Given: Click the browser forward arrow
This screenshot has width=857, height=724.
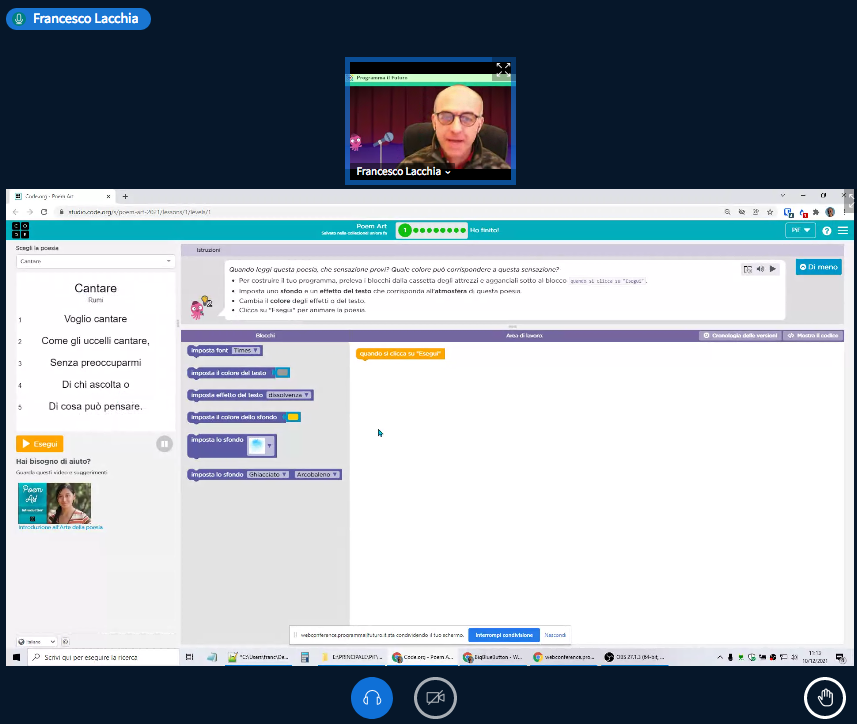Looking at the screenshot, I should point(30,212).
